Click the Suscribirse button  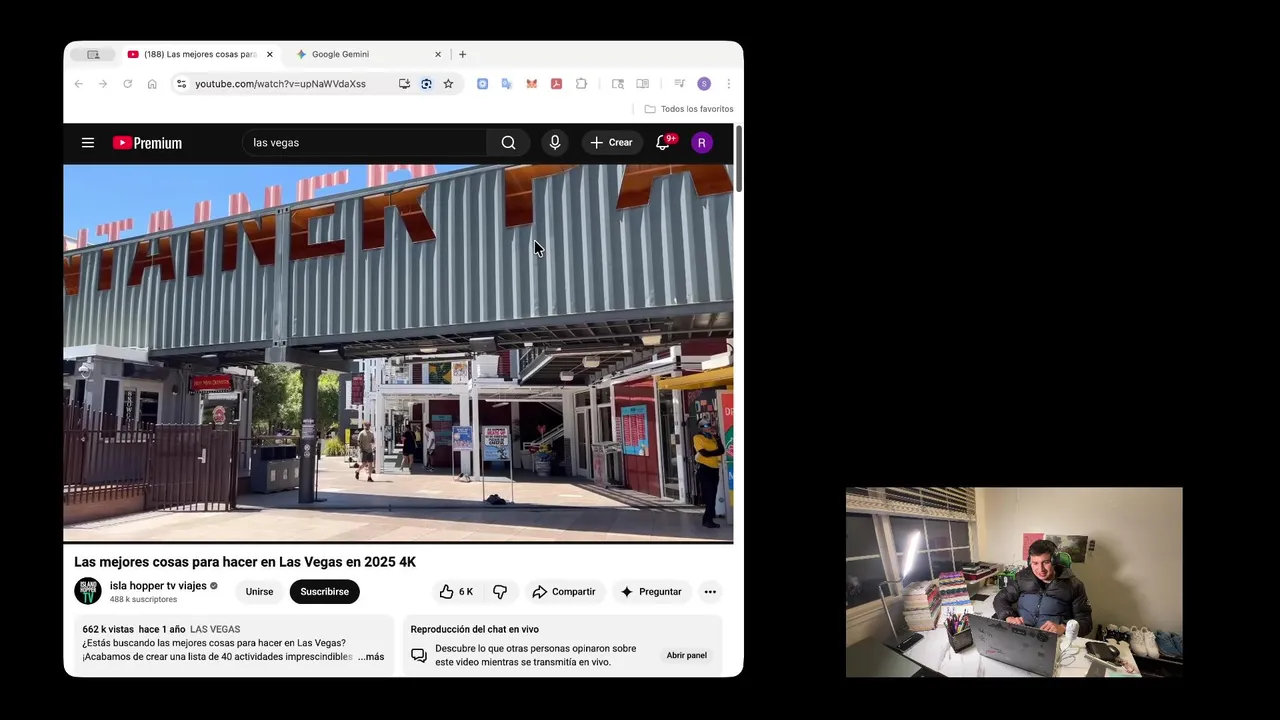point(325,592)
